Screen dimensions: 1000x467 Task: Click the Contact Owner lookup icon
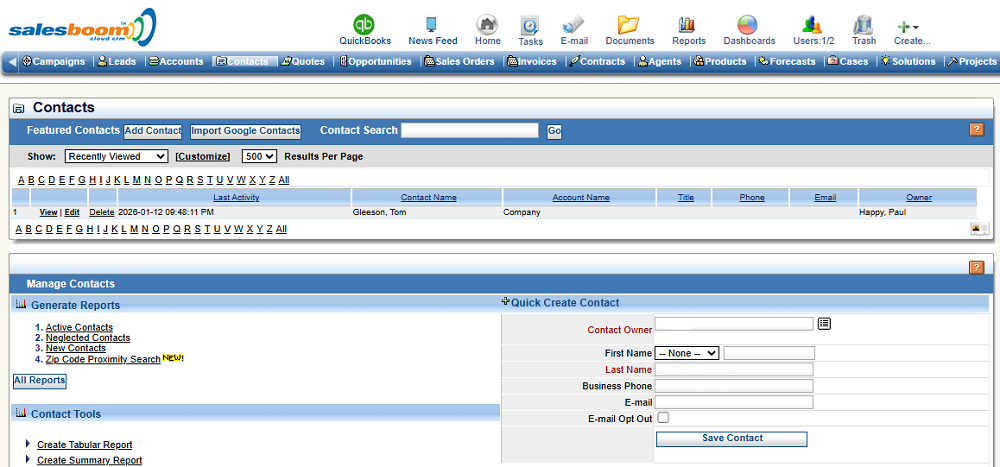[824, 324]
